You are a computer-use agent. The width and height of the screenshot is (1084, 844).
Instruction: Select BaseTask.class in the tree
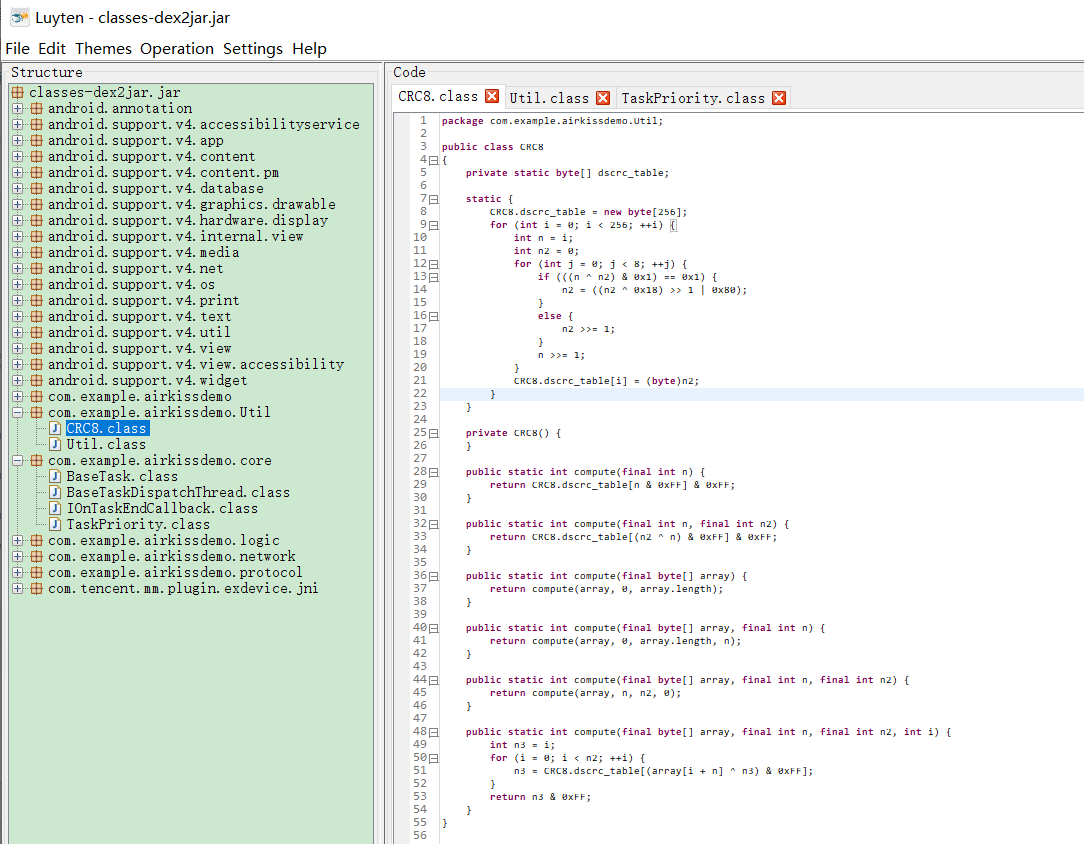[122, 476]
